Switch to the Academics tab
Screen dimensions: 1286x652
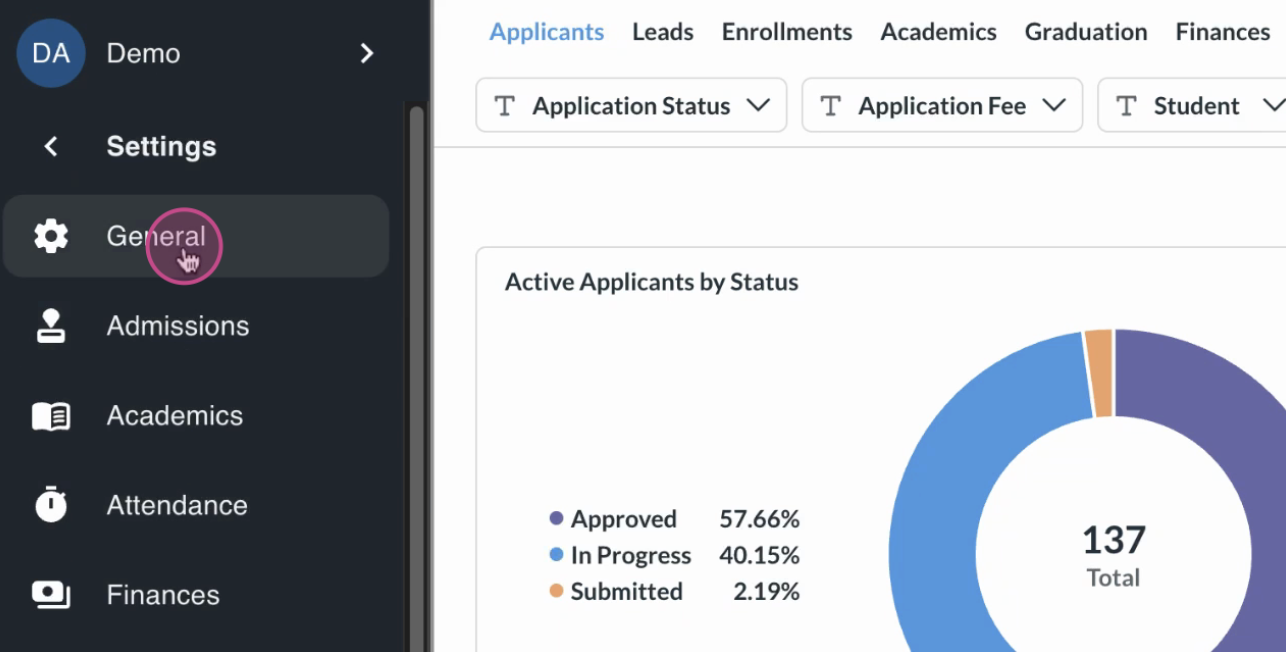click(938, 32)
